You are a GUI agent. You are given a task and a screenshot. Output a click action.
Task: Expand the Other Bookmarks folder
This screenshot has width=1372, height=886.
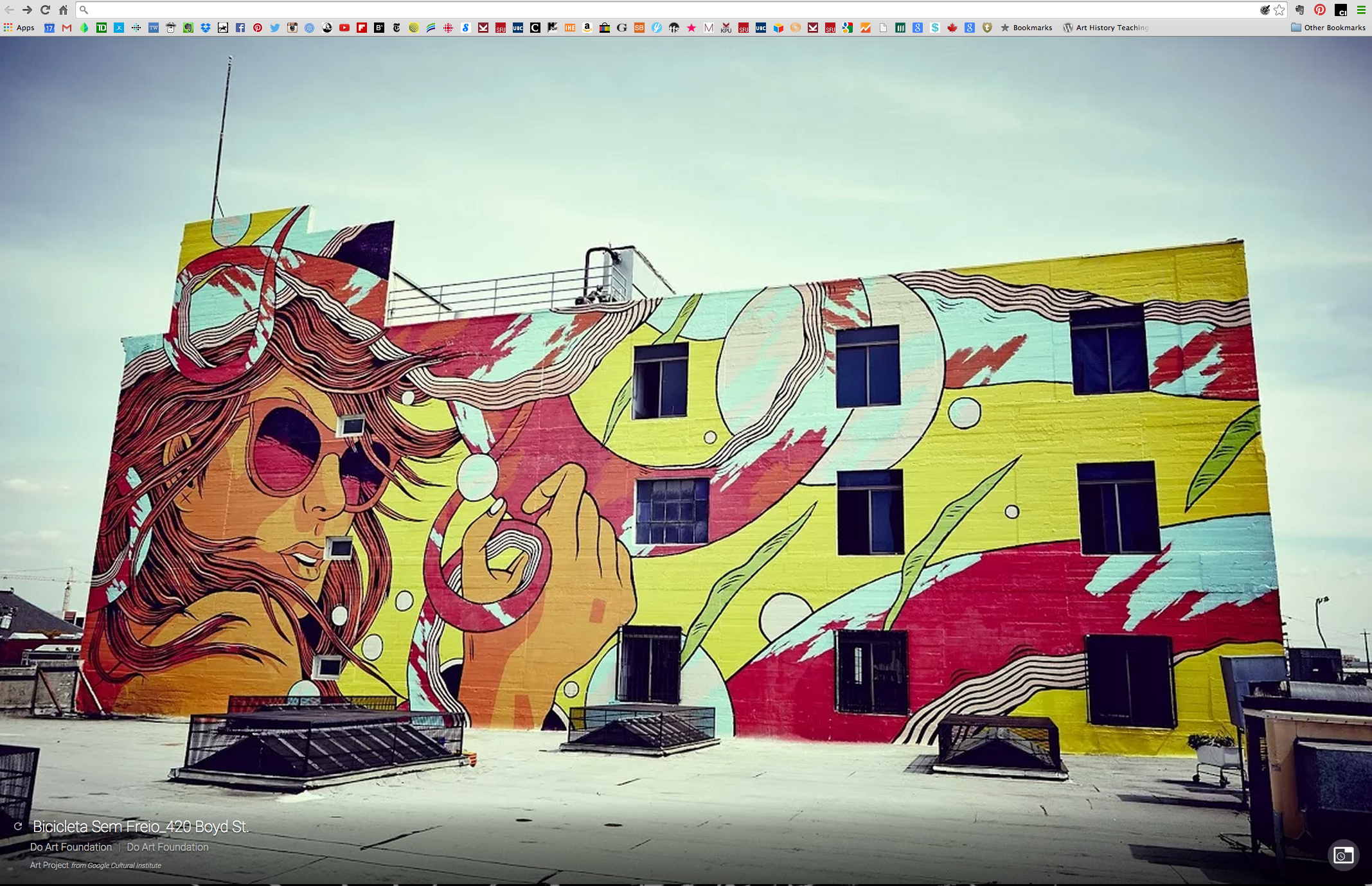pyautogui.click(x=1328, y=28)
